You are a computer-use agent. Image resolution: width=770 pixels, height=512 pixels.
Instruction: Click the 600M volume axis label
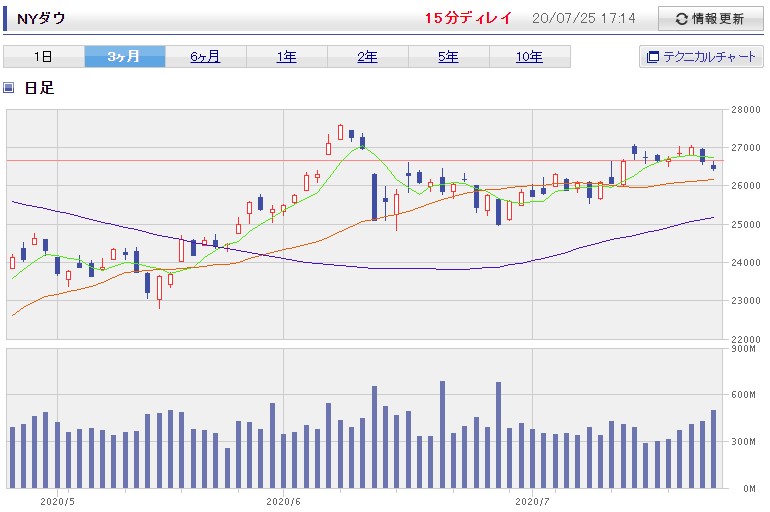coord(743,395)
